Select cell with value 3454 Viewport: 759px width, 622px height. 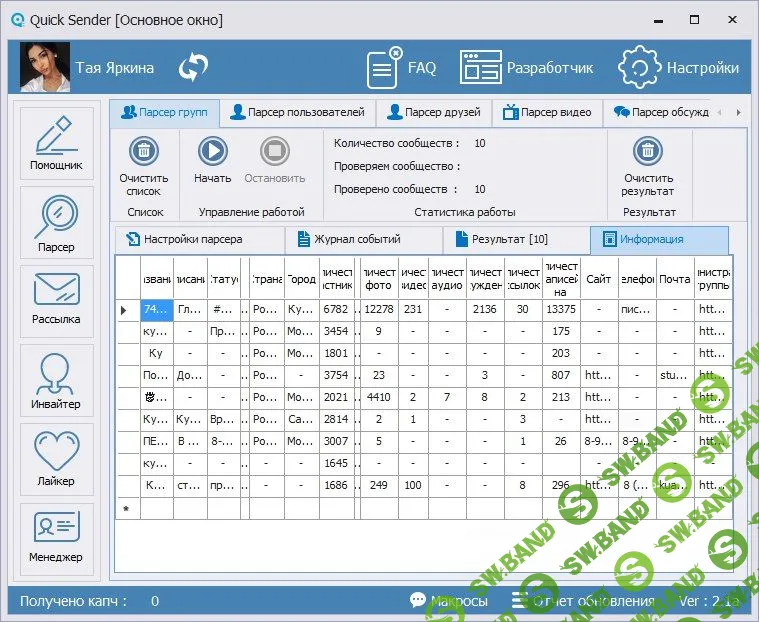(x=336, y=332)
